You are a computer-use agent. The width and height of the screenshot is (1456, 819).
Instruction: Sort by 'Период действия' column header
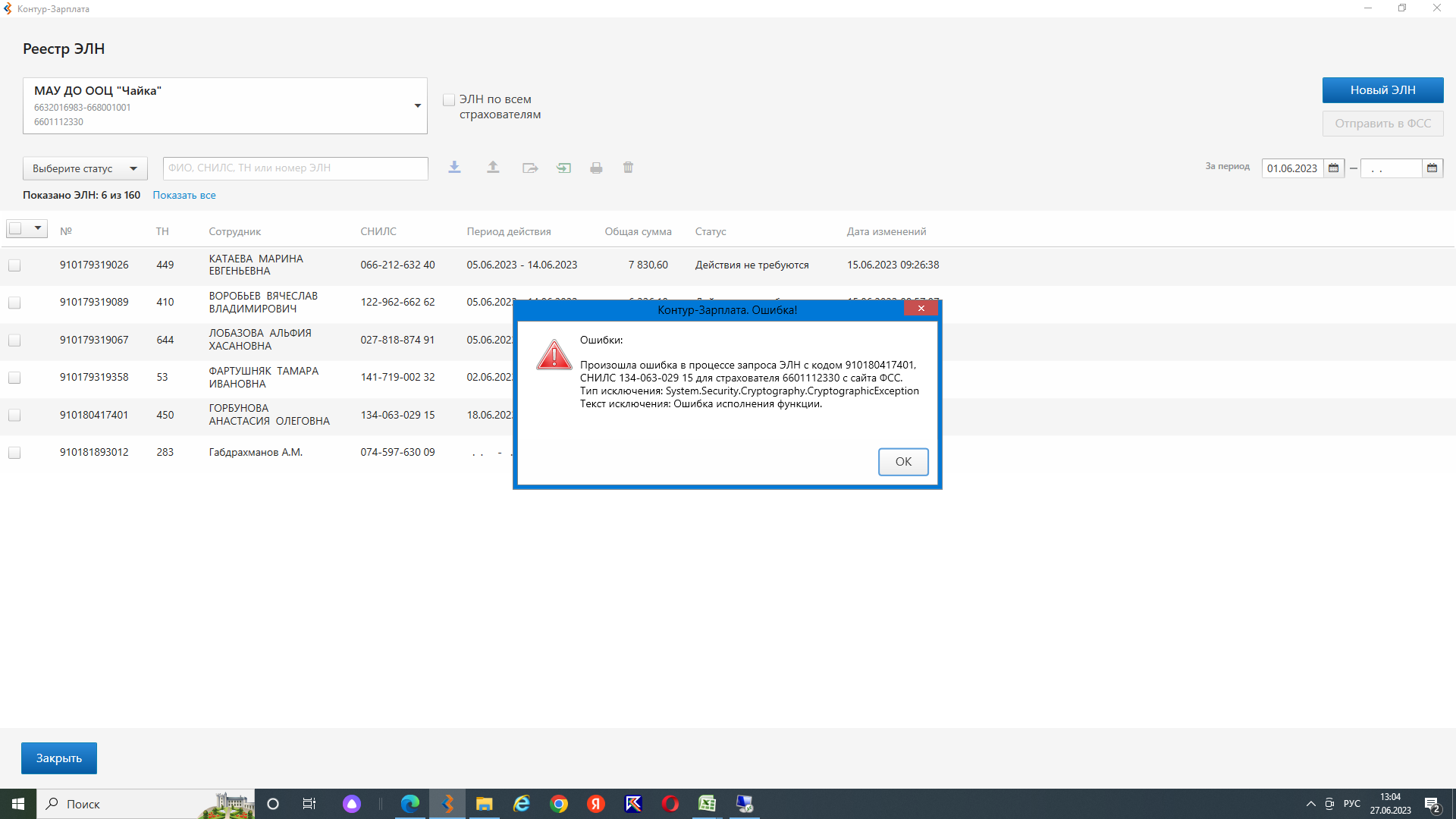point(509,232)
